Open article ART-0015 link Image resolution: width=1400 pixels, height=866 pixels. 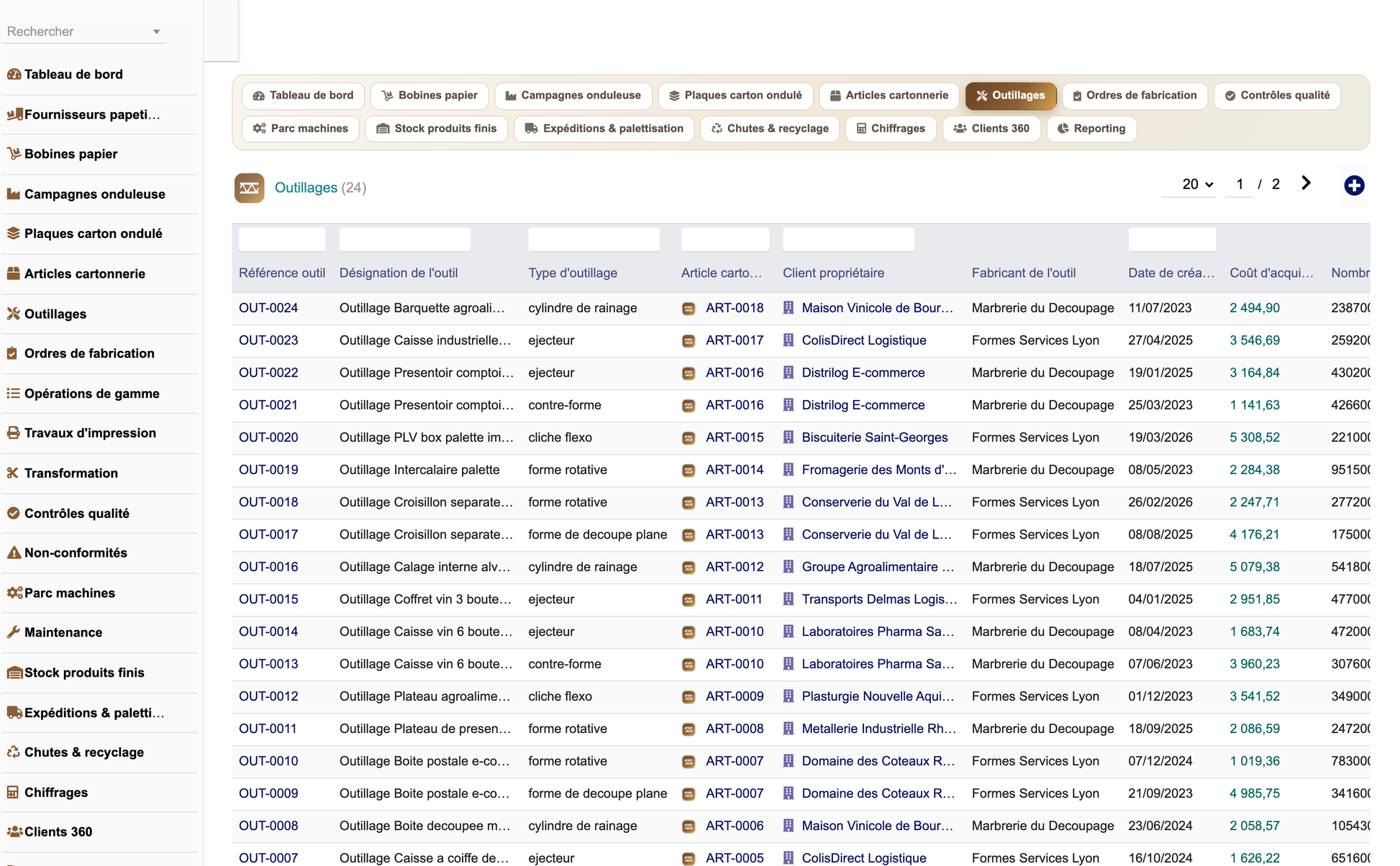point(735,437)
